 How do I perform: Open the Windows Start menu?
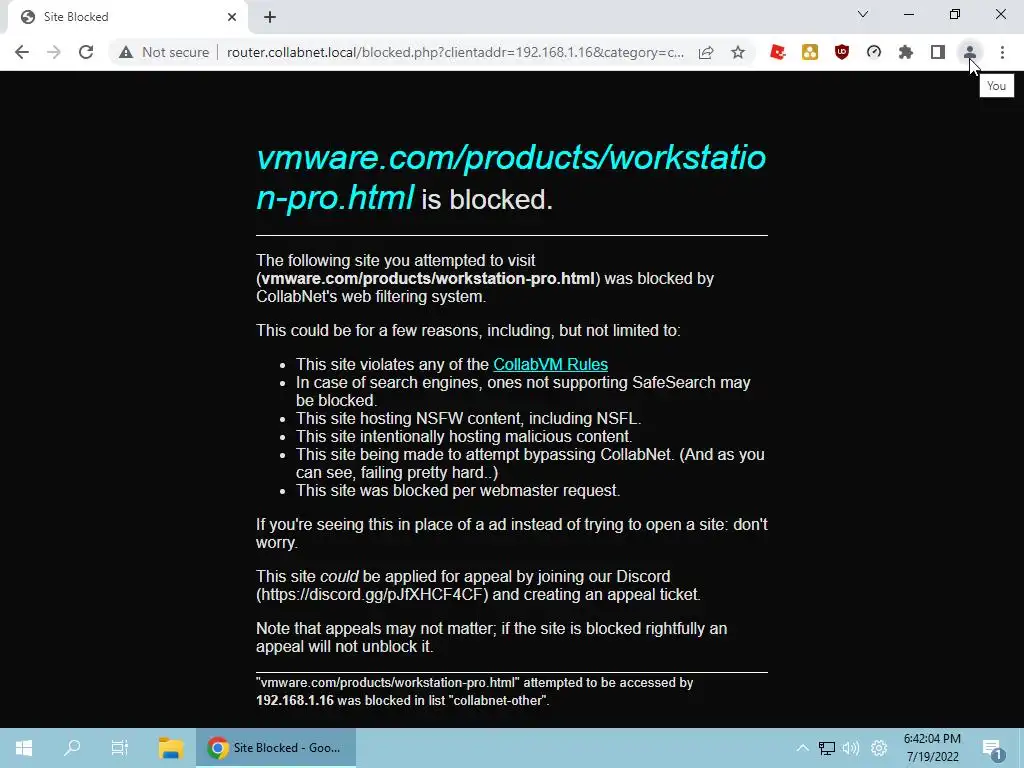24,748
